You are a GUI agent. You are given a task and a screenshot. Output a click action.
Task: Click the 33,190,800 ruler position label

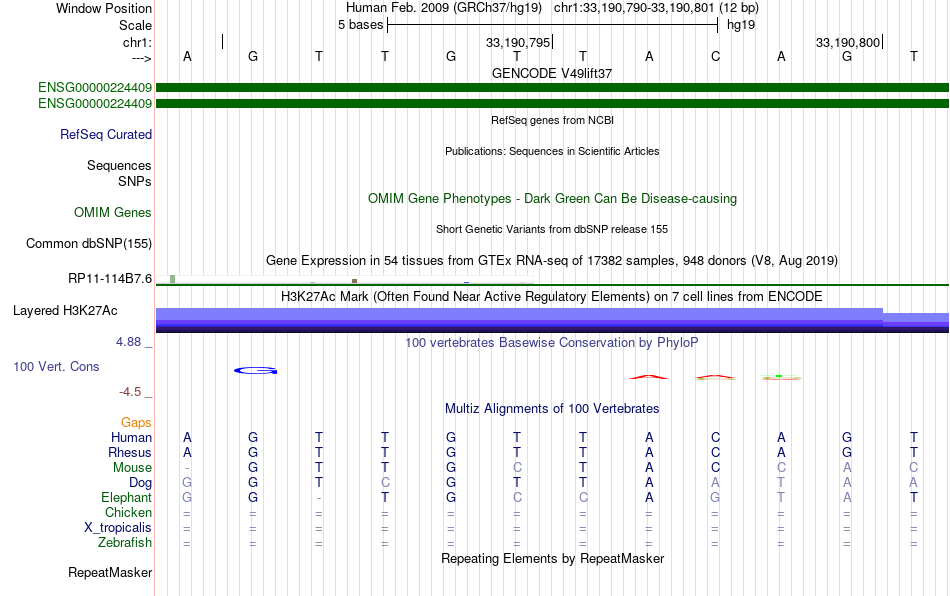848,42
